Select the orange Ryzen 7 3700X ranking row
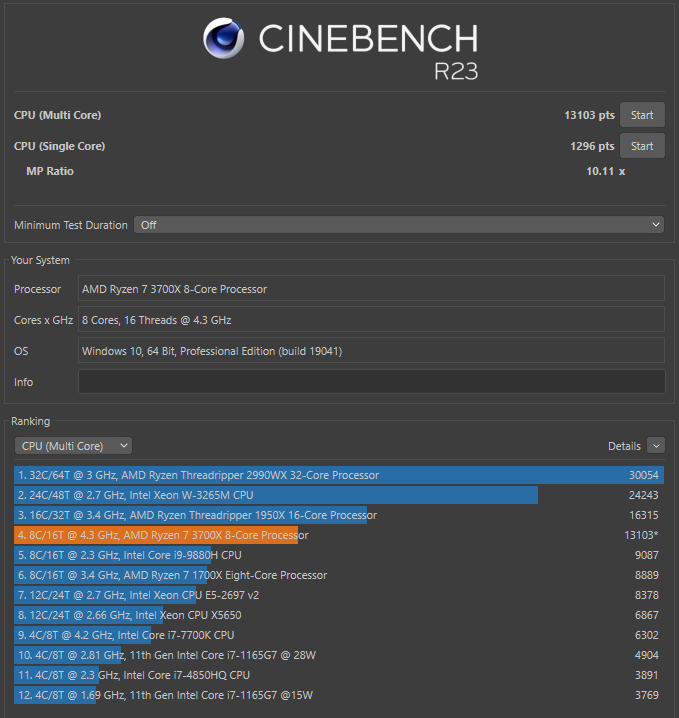Image resolution: width=679 pixels, height=718 pixels. [x=339, y=535]
